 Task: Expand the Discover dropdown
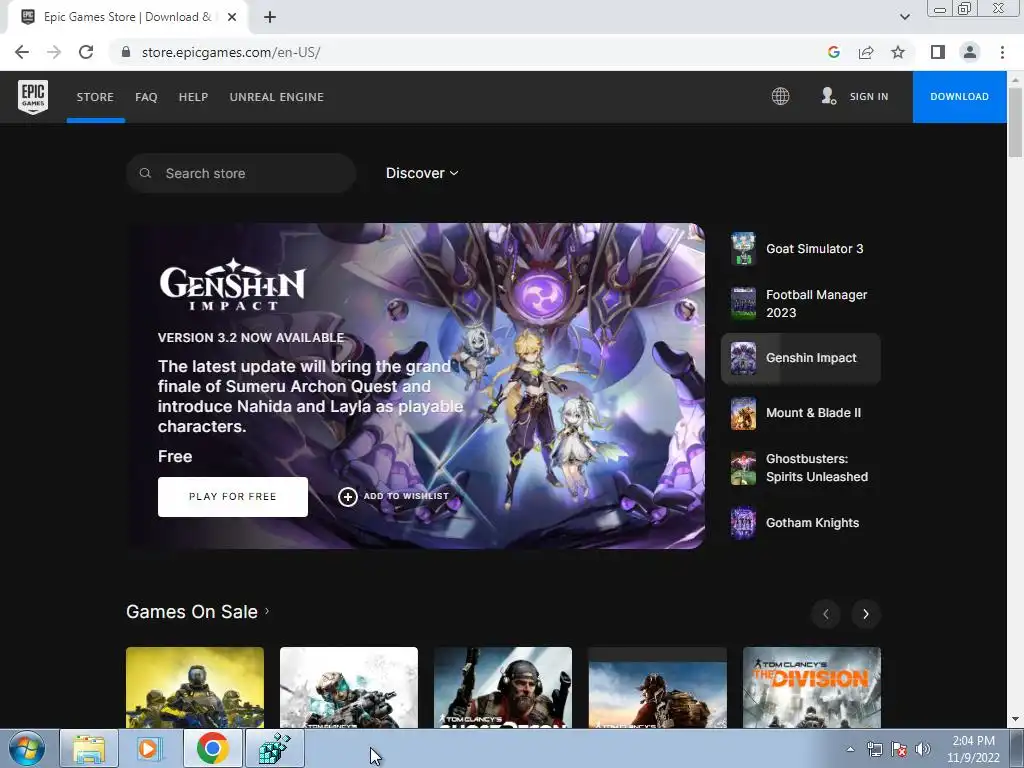422,173
